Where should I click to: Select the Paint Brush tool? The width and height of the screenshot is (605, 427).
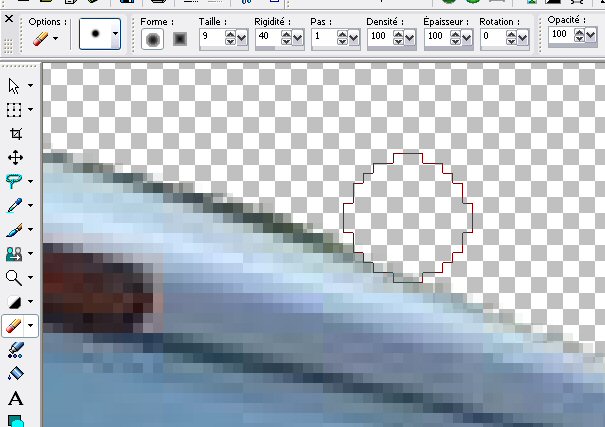click(14, 230)
